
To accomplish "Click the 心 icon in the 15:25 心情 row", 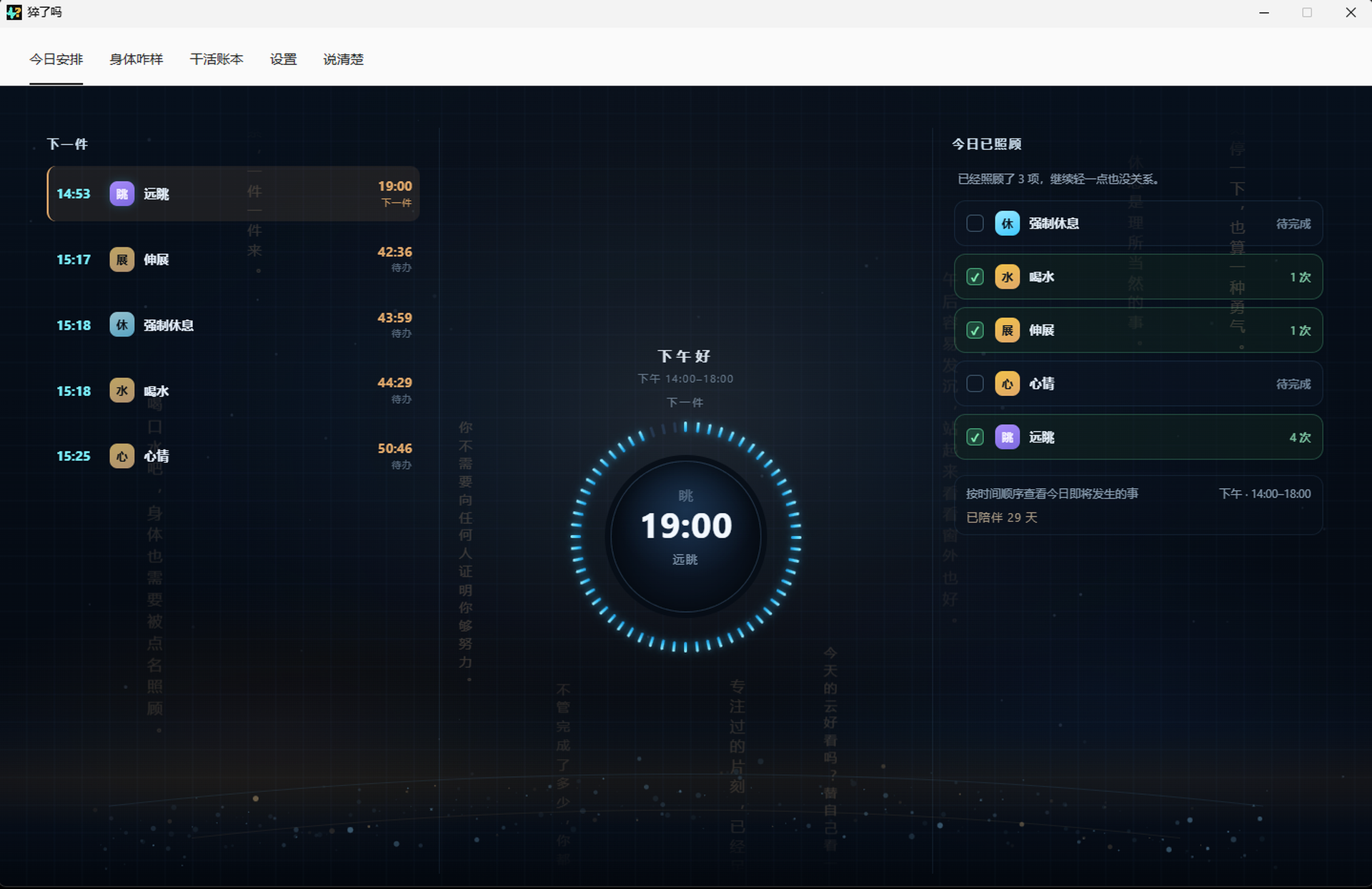I will [121, 456].
